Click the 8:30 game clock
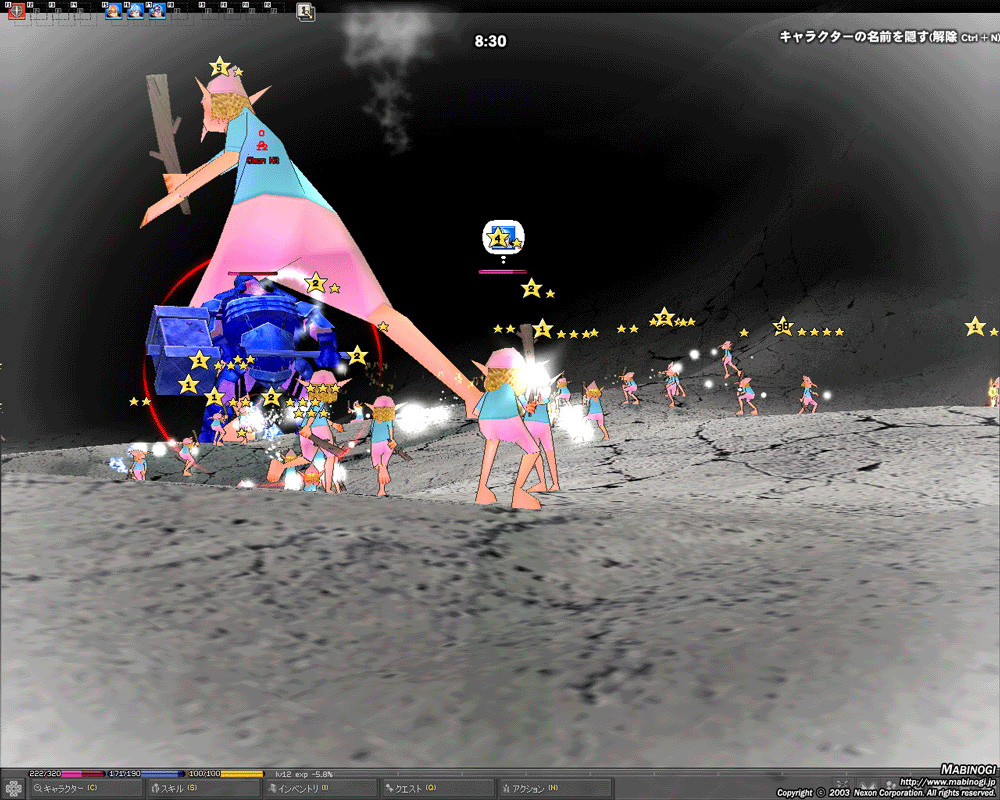Image resolution: width=1000 pixels, height=800 pixels. tap(490, 41)
